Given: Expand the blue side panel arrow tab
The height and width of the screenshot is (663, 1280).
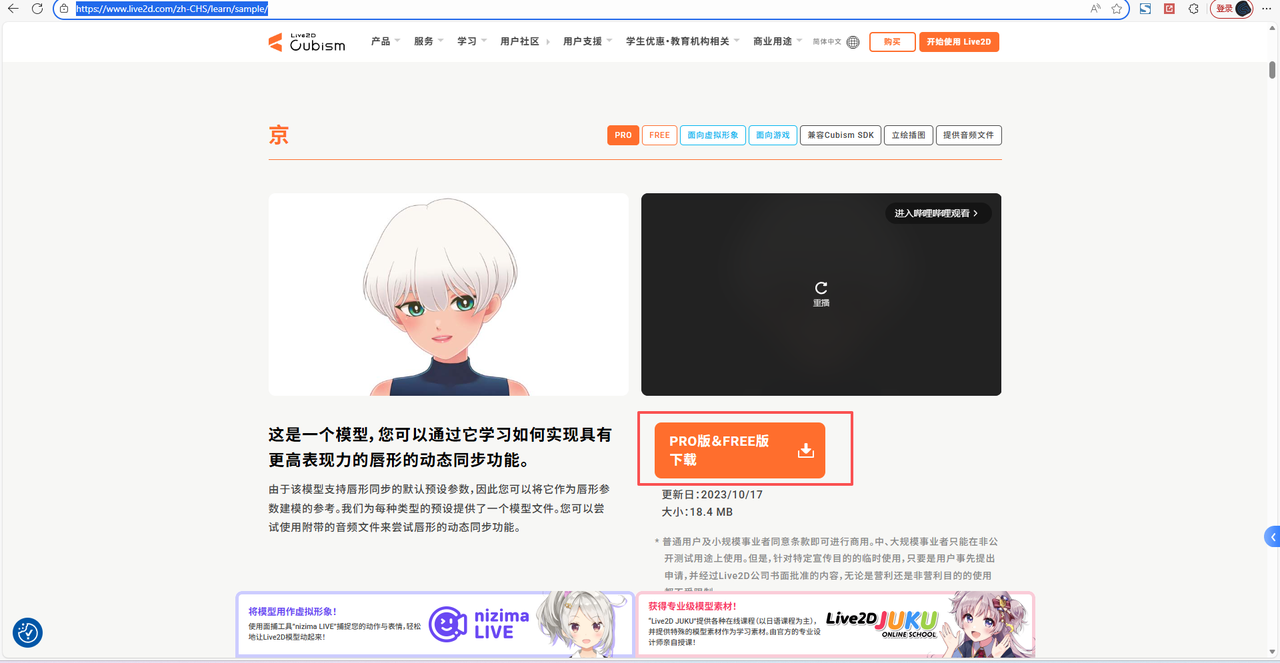Looking at the screenshot, I should (x=1272, y=537).
